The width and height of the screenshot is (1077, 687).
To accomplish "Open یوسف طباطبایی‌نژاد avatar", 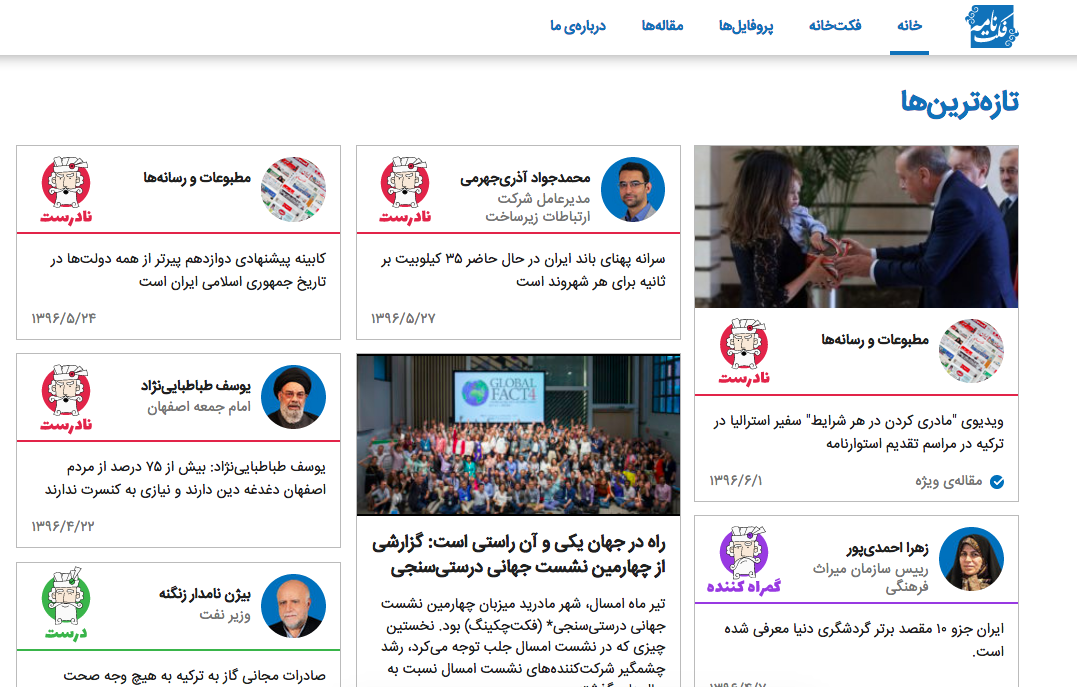I will tap(293, 397).
